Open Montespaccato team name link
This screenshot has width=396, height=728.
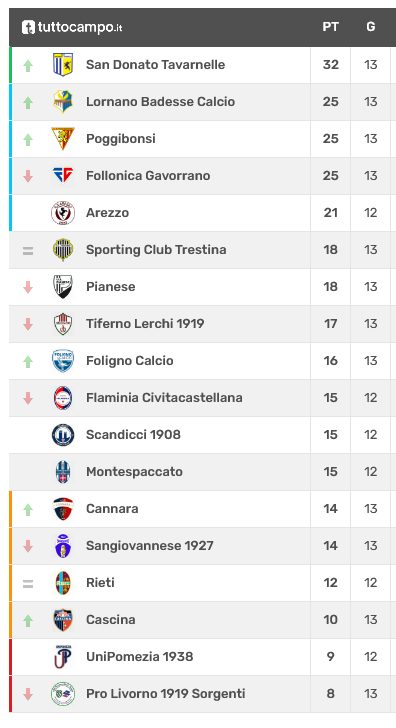point(134,472)
